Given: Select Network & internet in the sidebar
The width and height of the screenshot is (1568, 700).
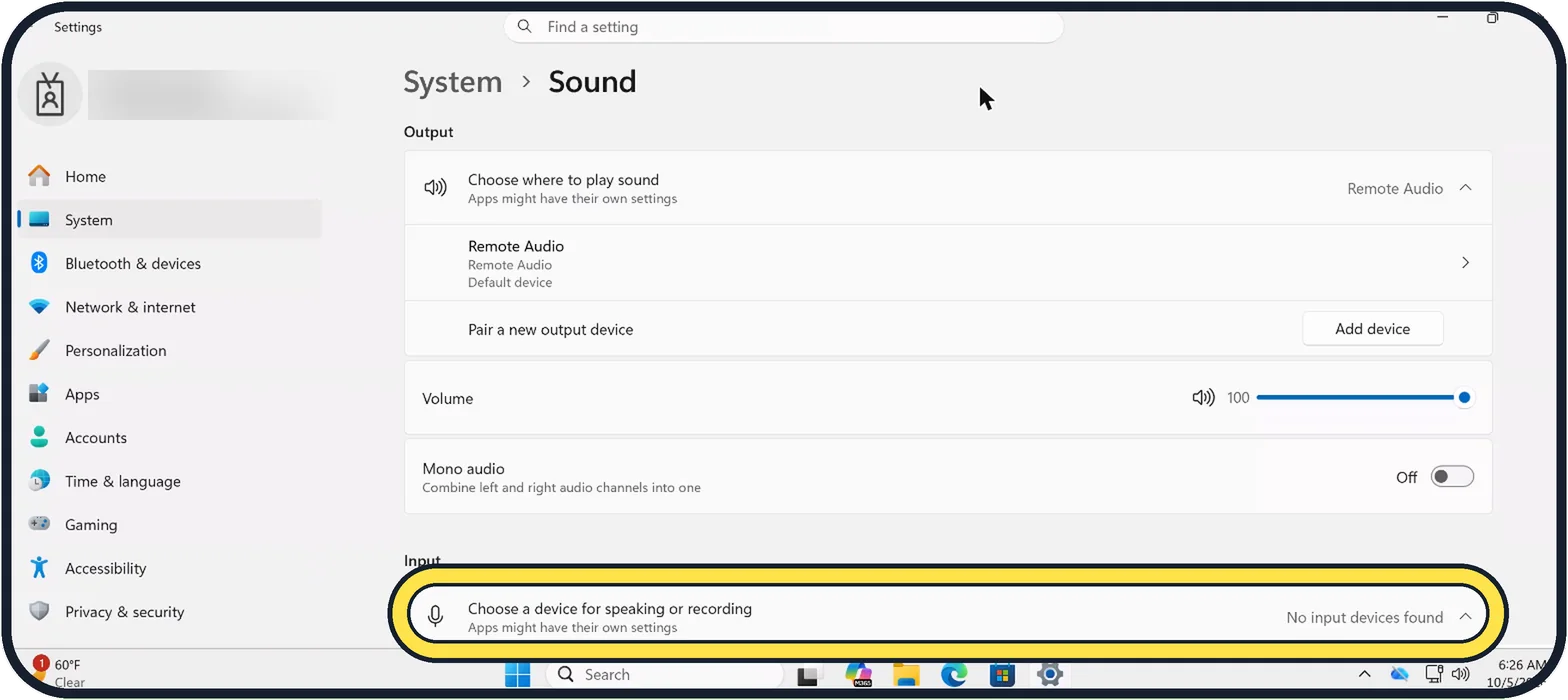Looking at the screenshot, I should point(170,307).
